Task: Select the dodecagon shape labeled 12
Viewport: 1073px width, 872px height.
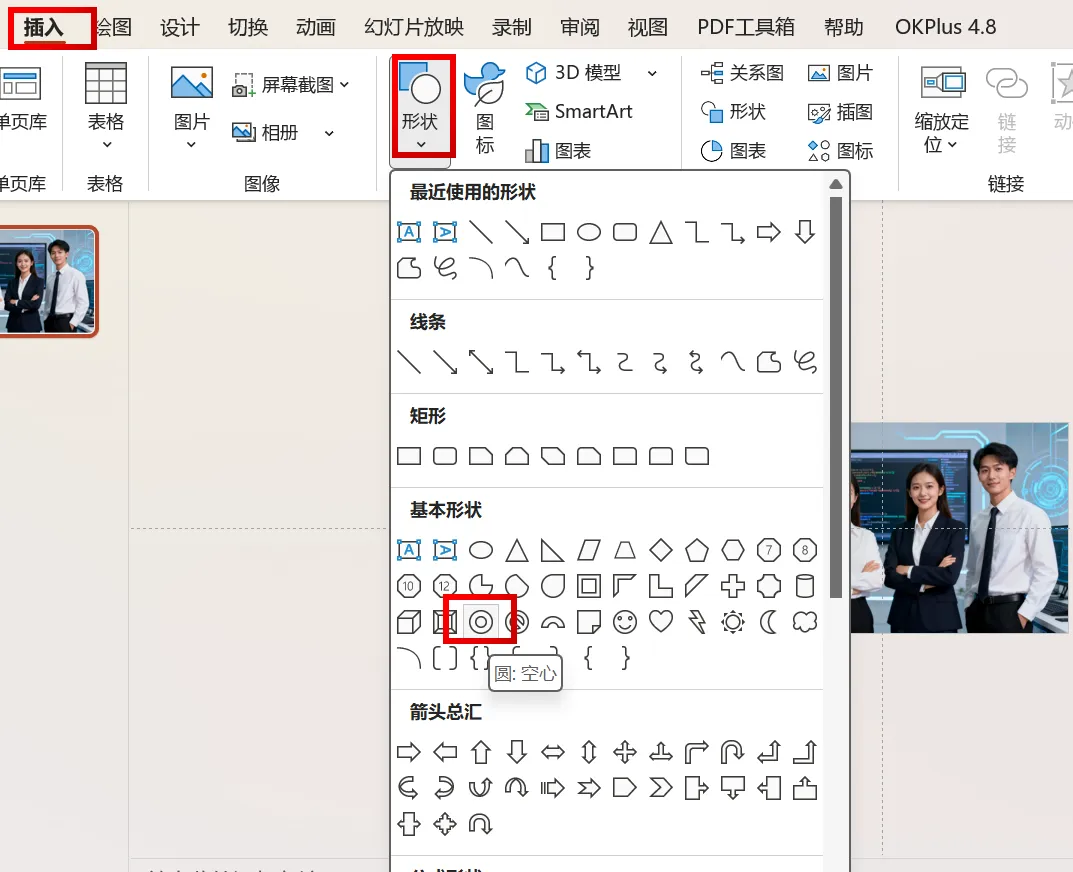Action: click(x=445, y=586)
